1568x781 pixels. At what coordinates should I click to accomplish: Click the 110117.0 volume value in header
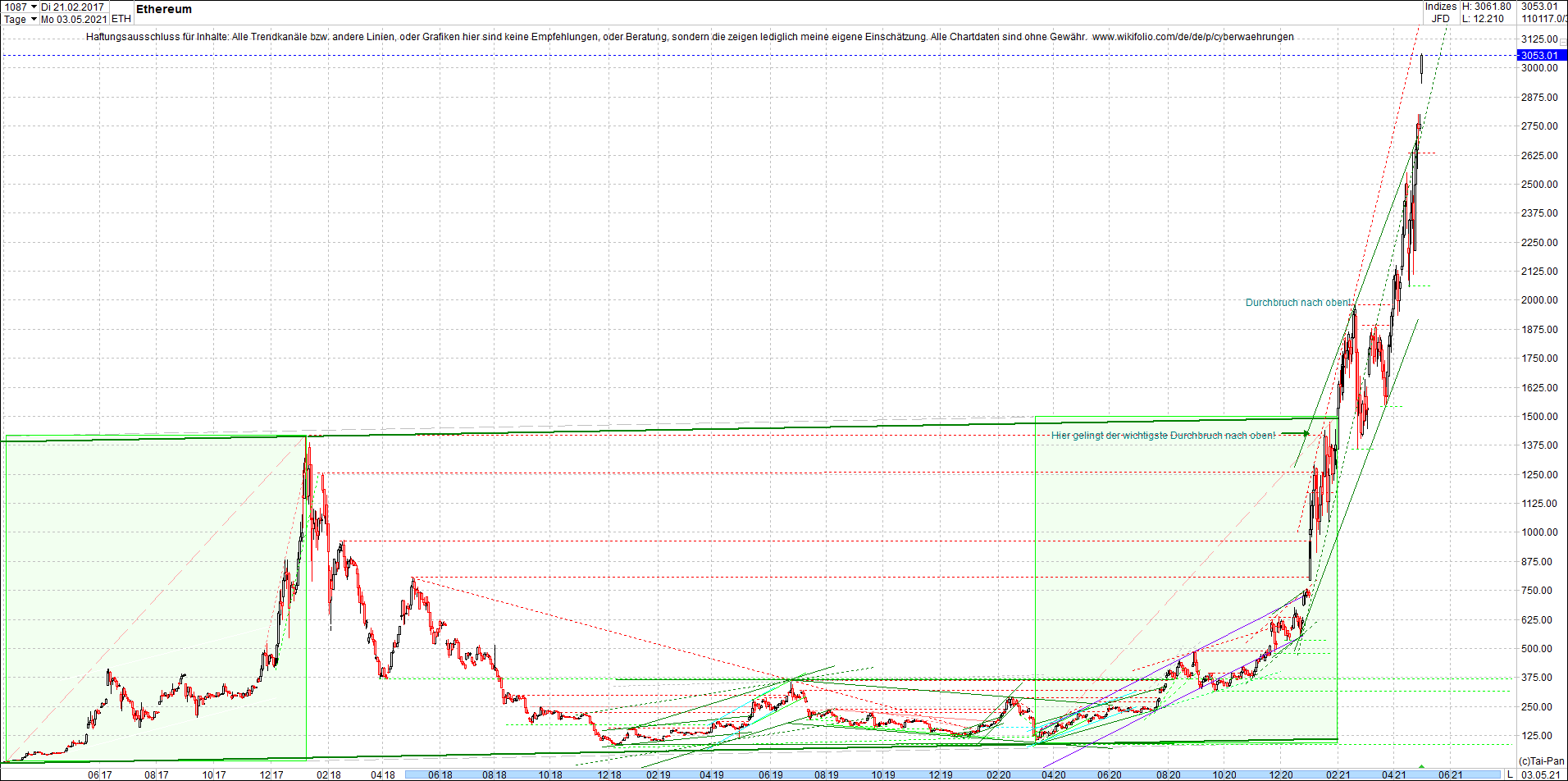[1543, 19]
